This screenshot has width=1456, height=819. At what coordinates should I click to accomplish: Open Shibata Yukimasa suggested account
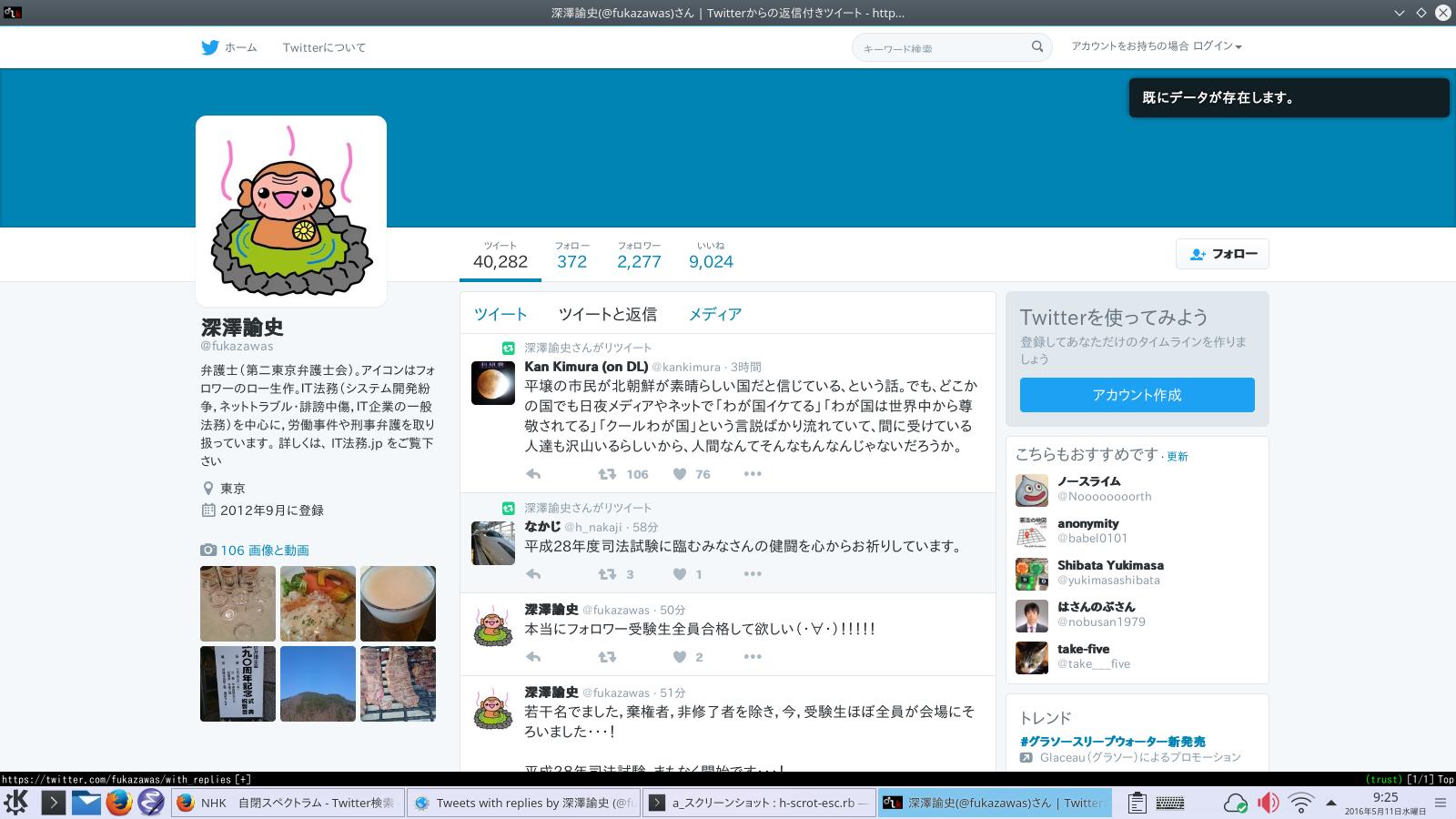pos(1110,565)
